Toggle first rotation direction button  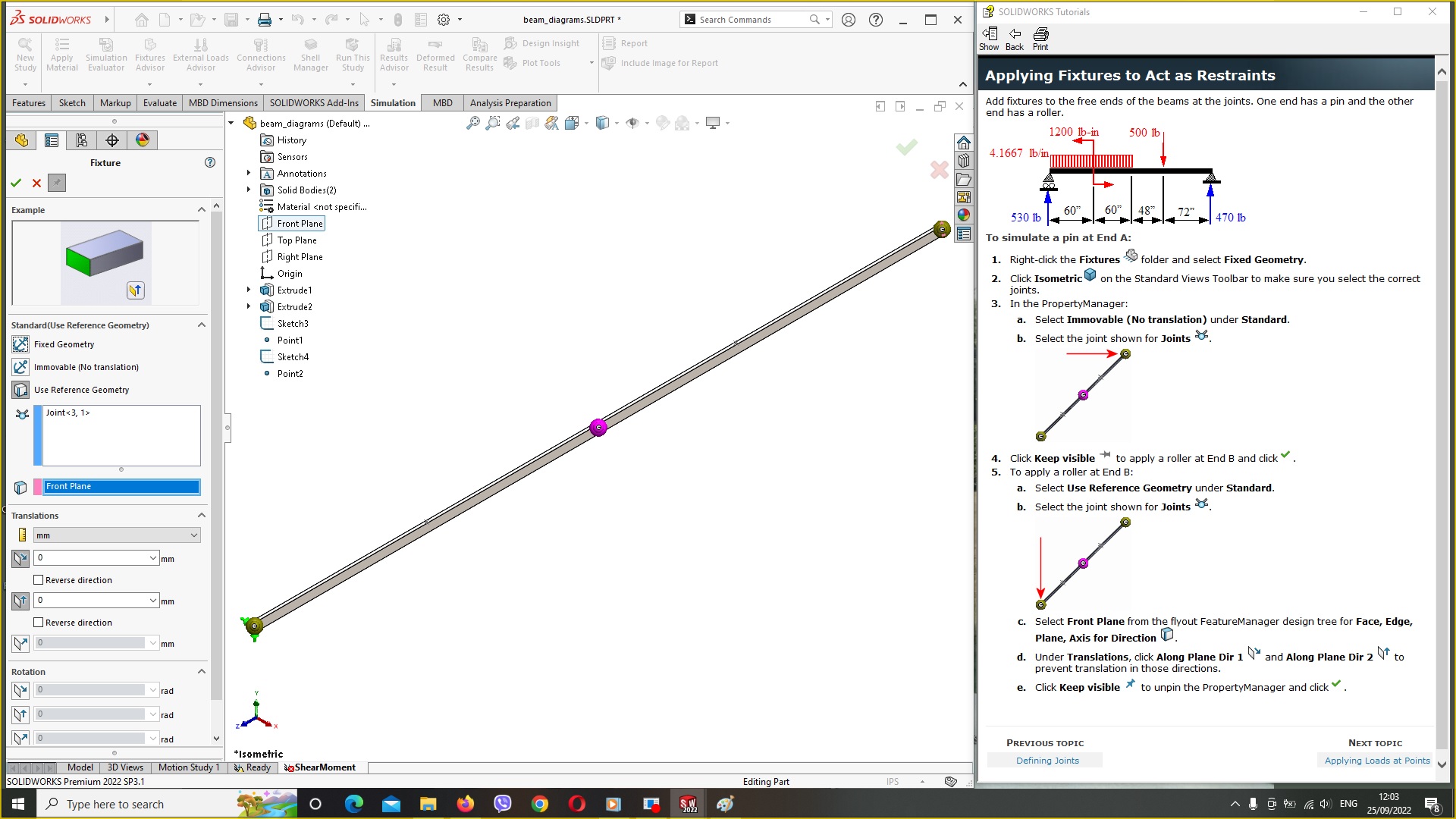pos(20,691)
